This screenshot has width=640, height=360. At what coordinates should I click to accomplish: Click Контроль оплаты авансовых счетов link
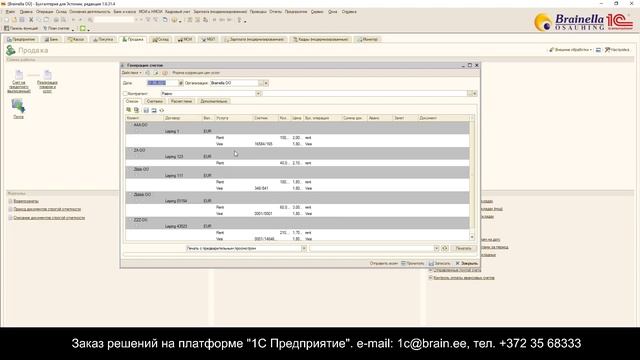coord(464,278)
